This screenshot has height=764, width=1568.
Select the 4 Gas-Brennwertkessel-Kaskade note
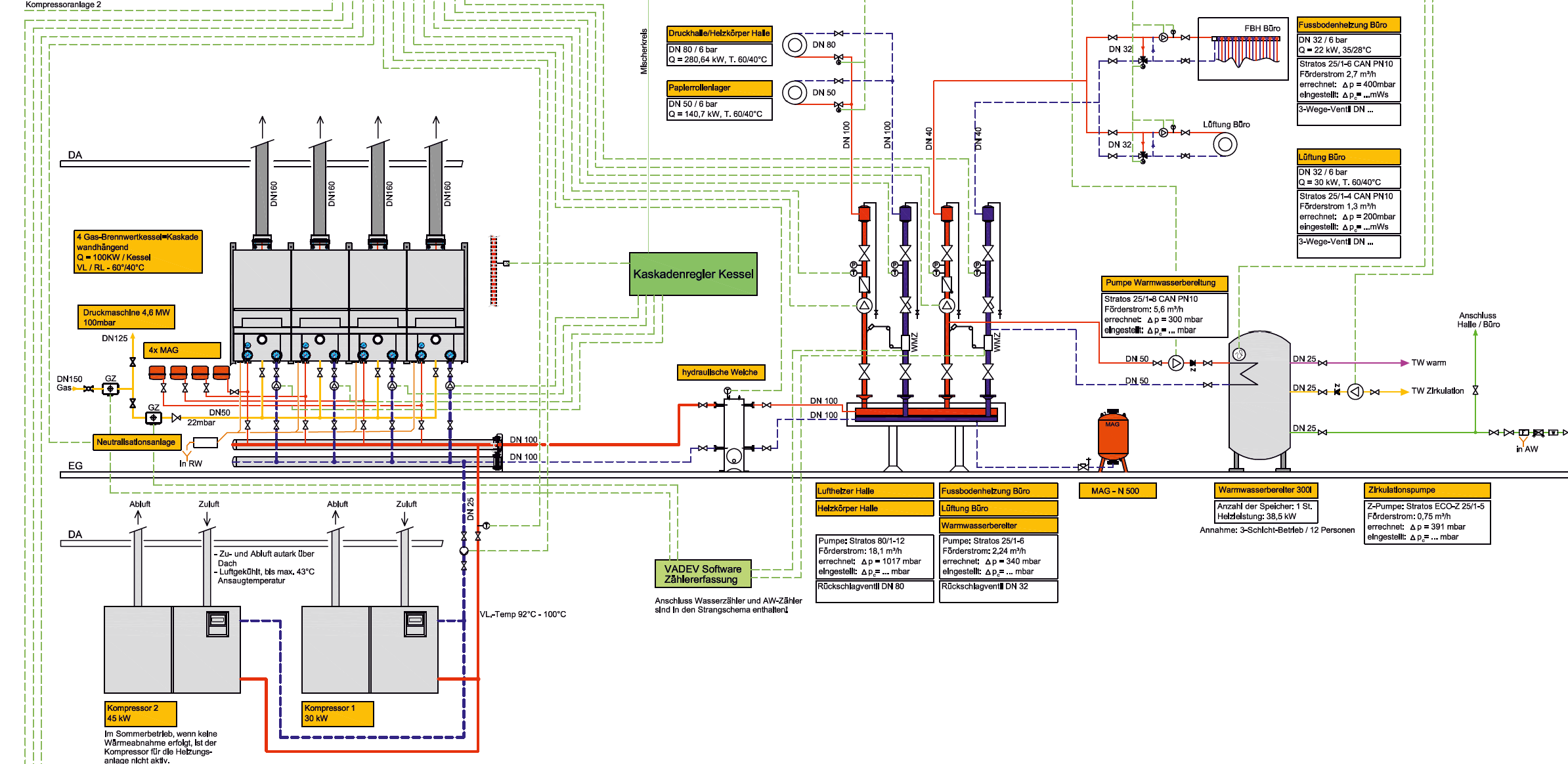(138, 252)
